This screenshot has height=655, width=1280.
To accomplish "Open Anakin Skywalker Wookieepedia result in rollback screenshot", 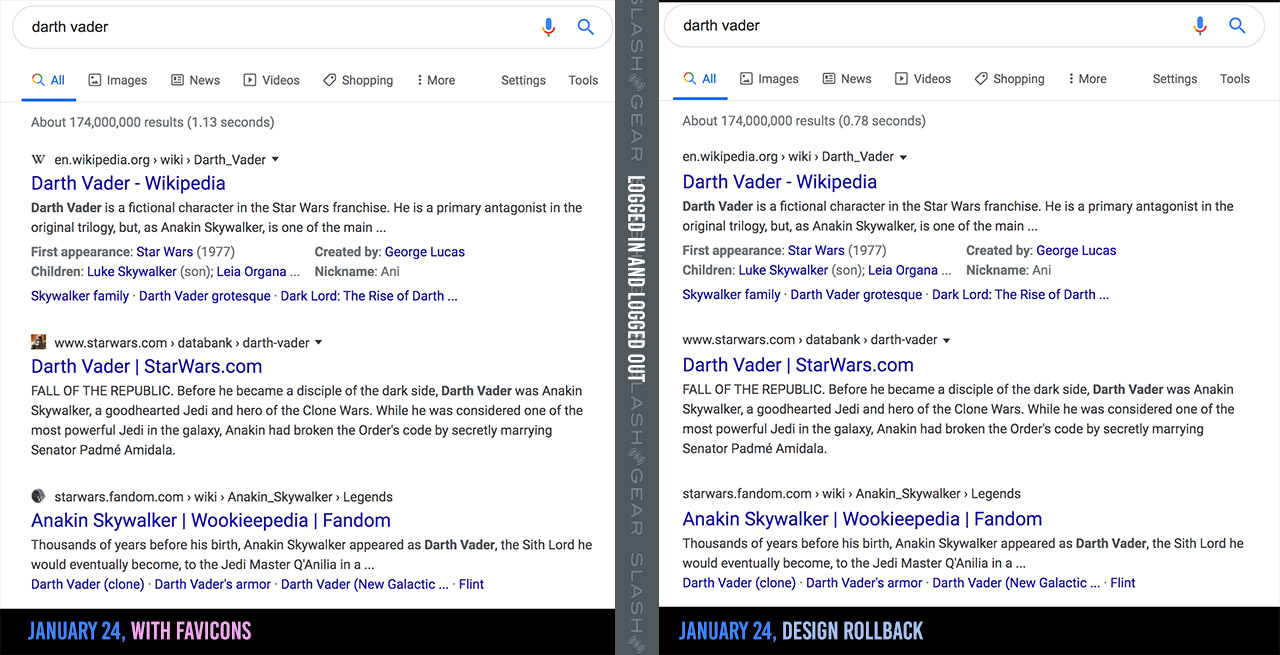I will [862, 518].
